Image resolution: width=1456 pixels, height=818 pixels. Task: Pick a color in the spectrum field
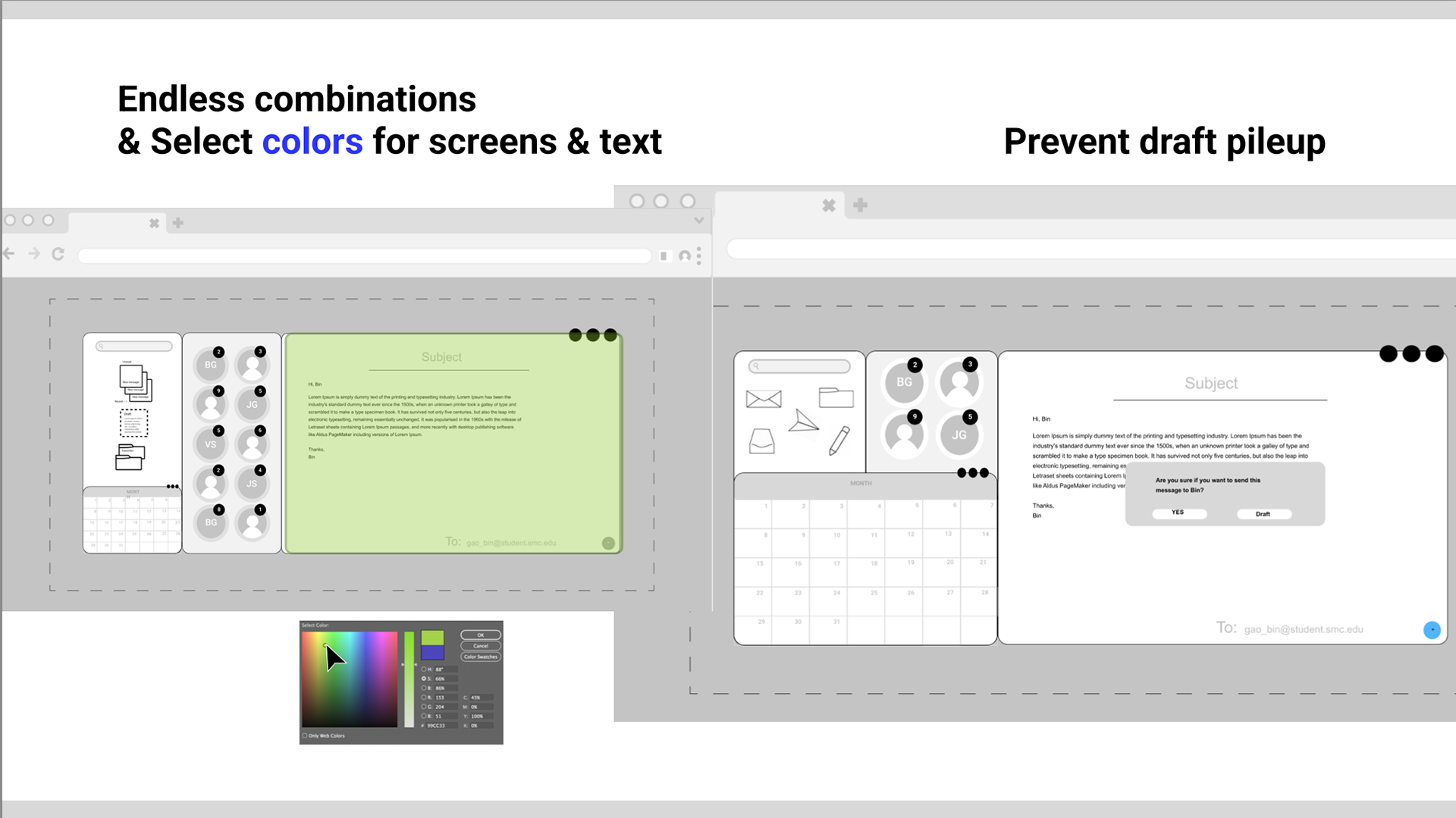[350, 679]
